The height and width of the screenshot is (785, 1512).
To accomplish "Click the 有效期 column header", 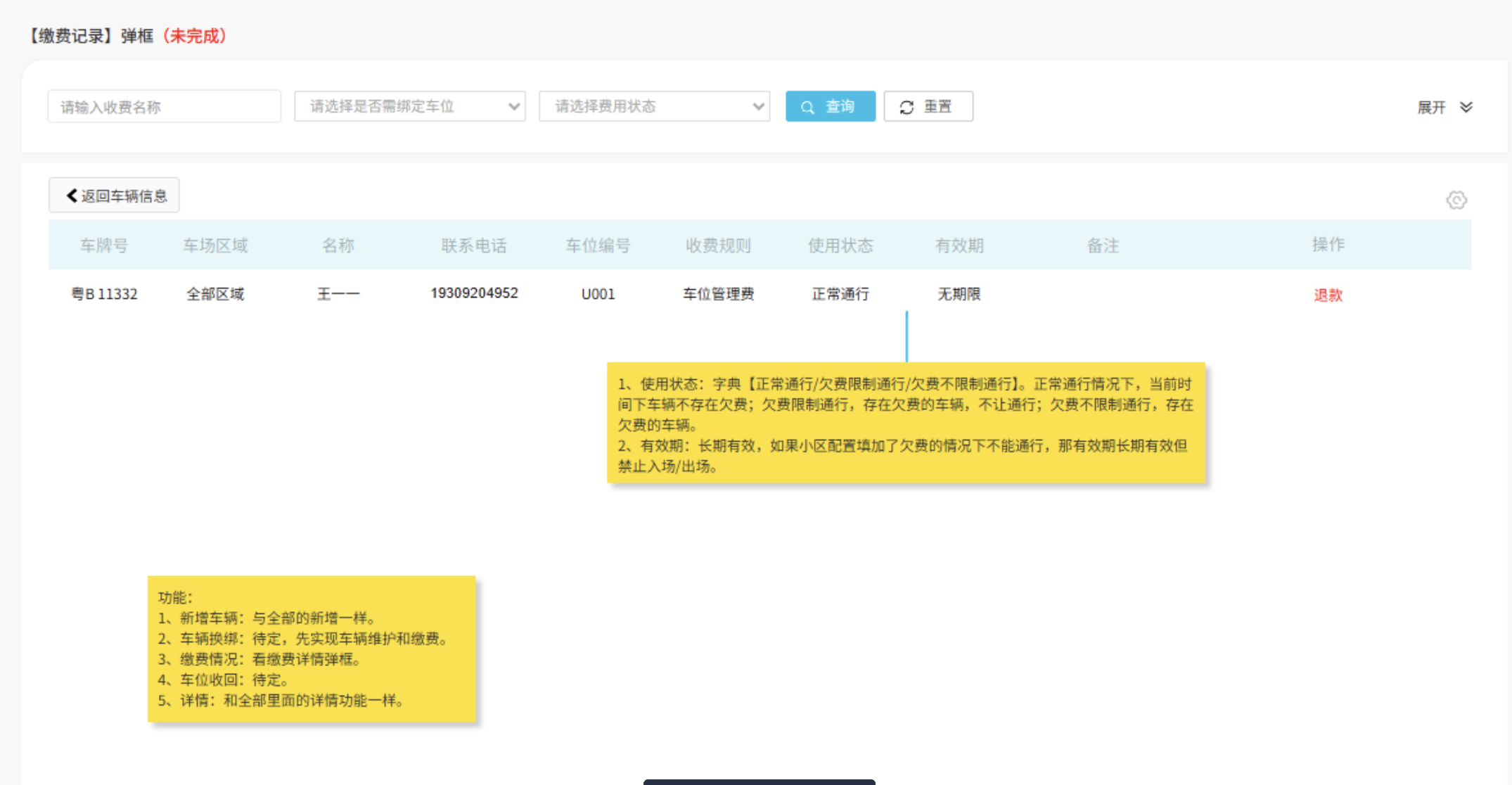I will (959, 245).
